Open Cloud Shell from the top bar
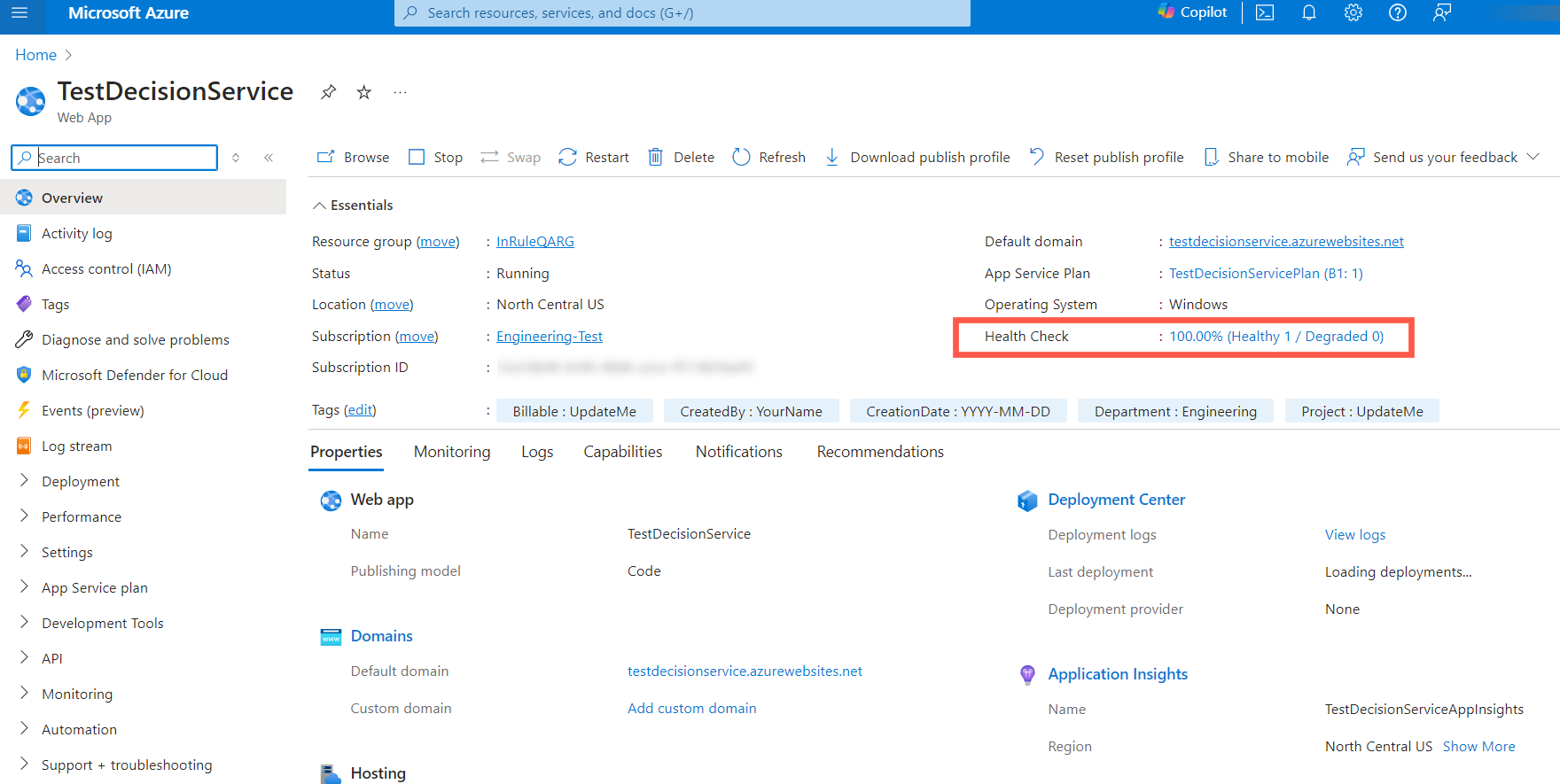 point(1265,13)
